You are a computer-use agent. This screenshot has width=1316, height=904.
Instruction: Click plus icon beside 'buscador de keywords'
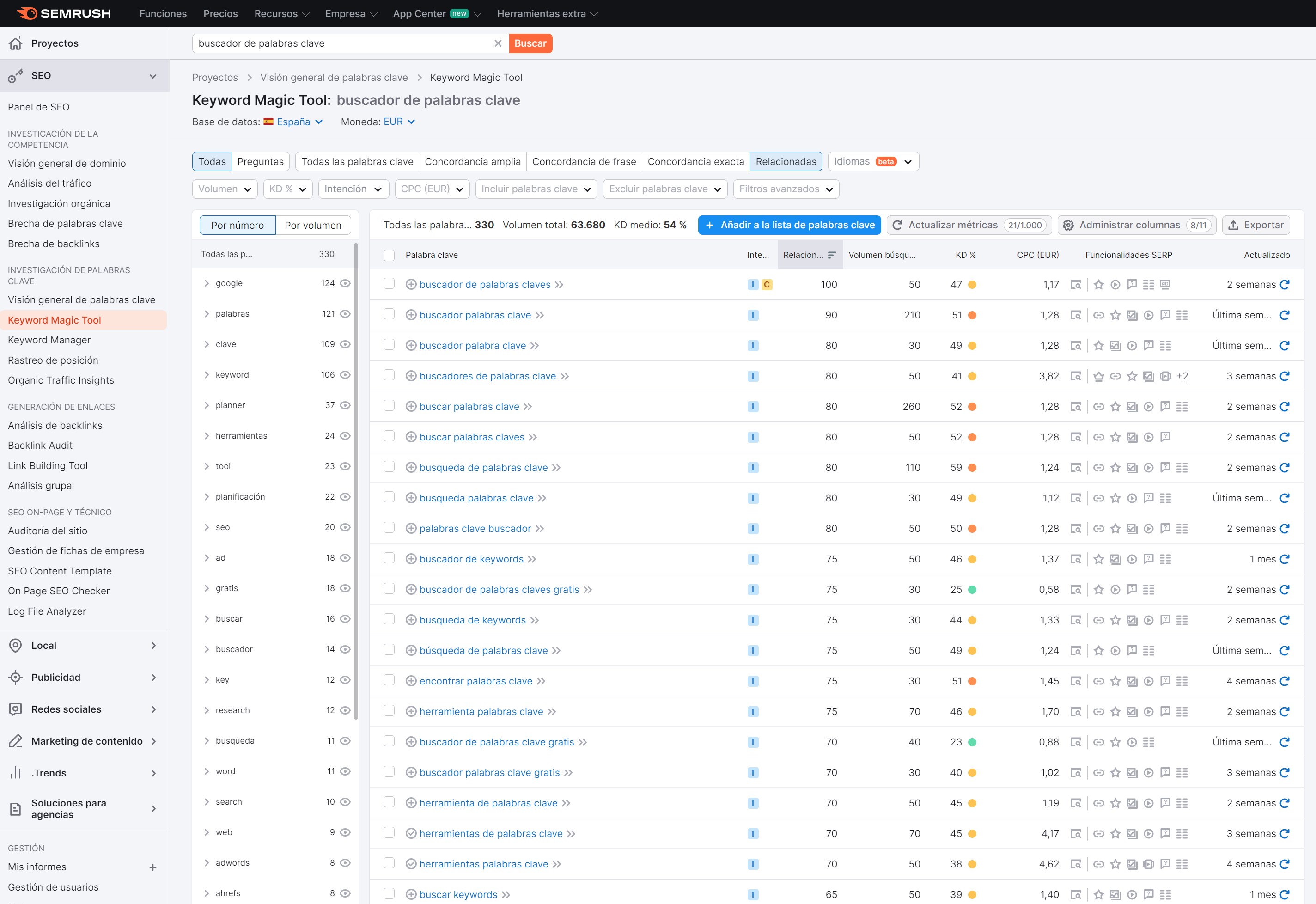pyautogui.click(x=411, y=559)
